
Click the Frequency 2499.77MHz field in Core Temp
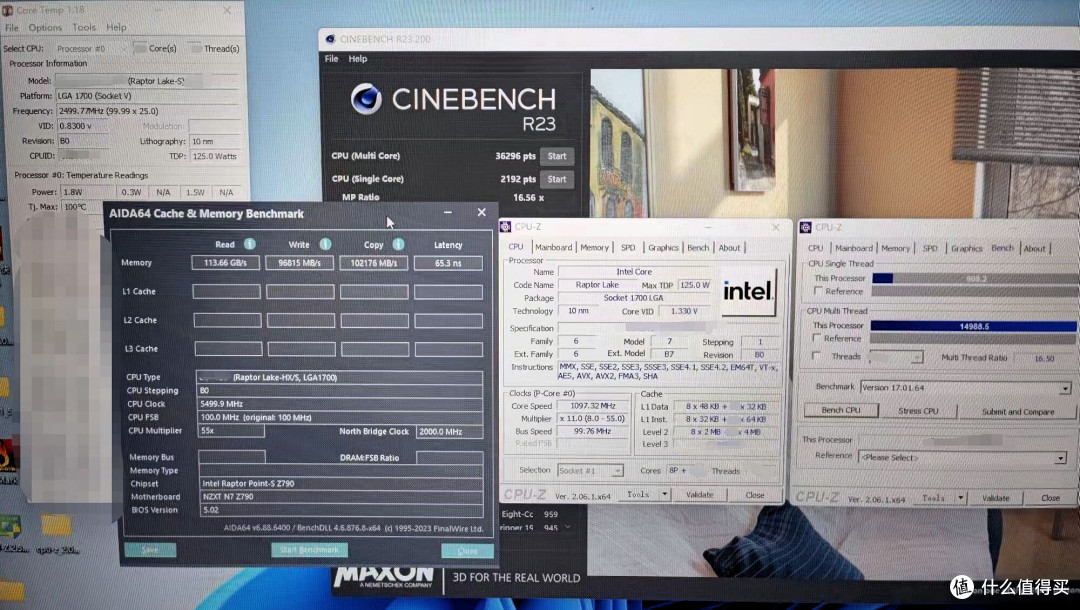[x=147, y=111]
